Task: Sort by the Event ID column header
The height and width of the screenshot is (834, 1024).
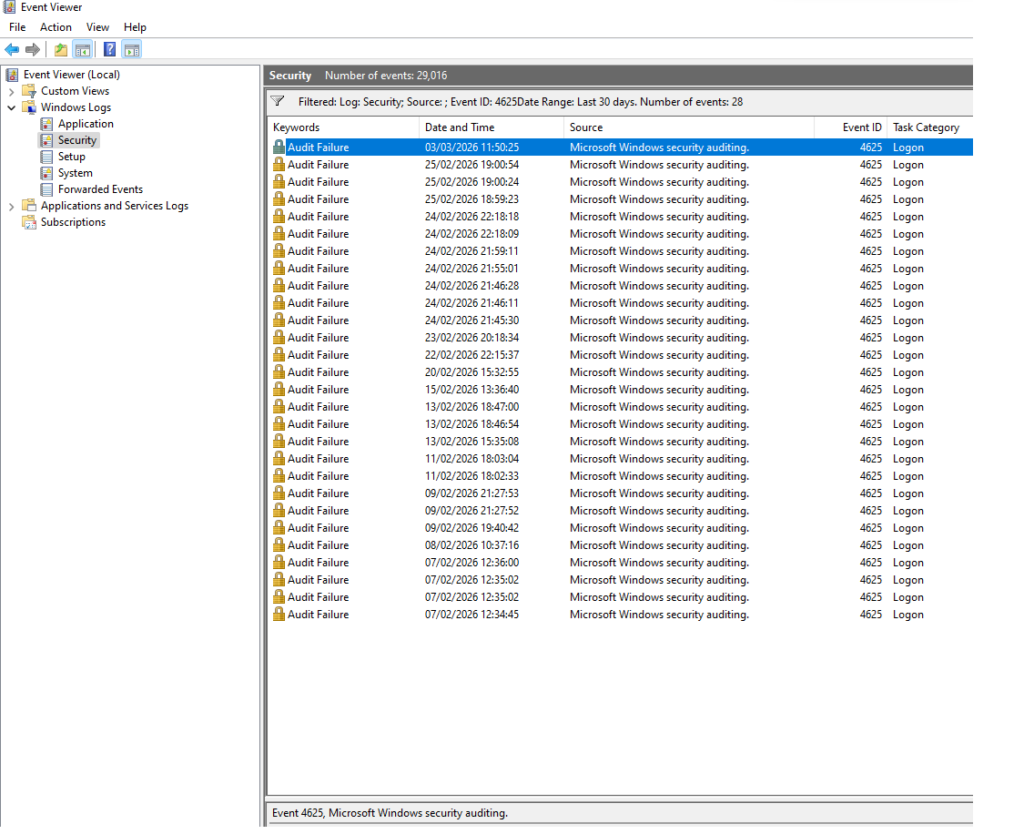Action: (x=862, y=127)
